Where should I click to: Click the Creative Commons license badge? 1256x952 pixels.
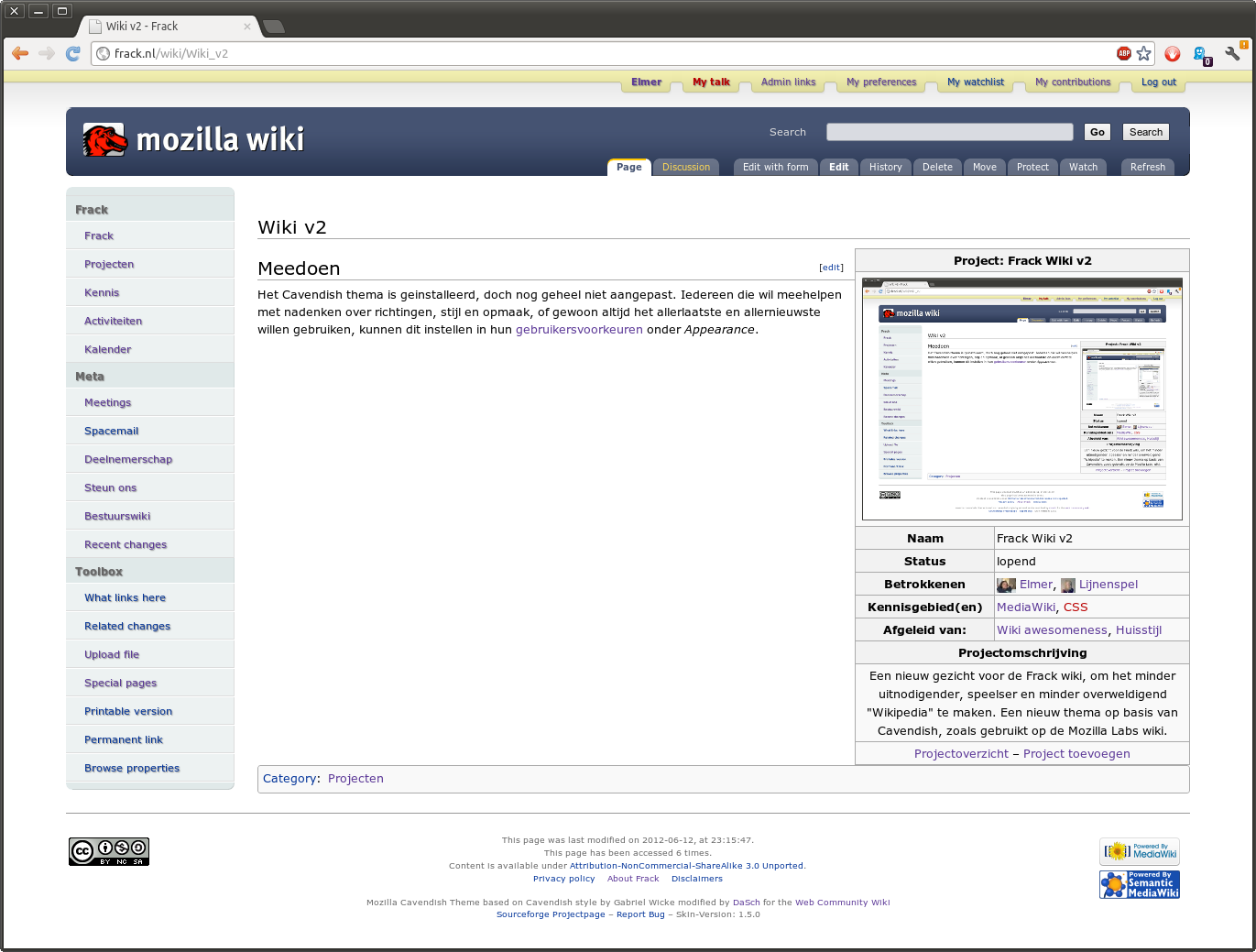coord(109,851)
